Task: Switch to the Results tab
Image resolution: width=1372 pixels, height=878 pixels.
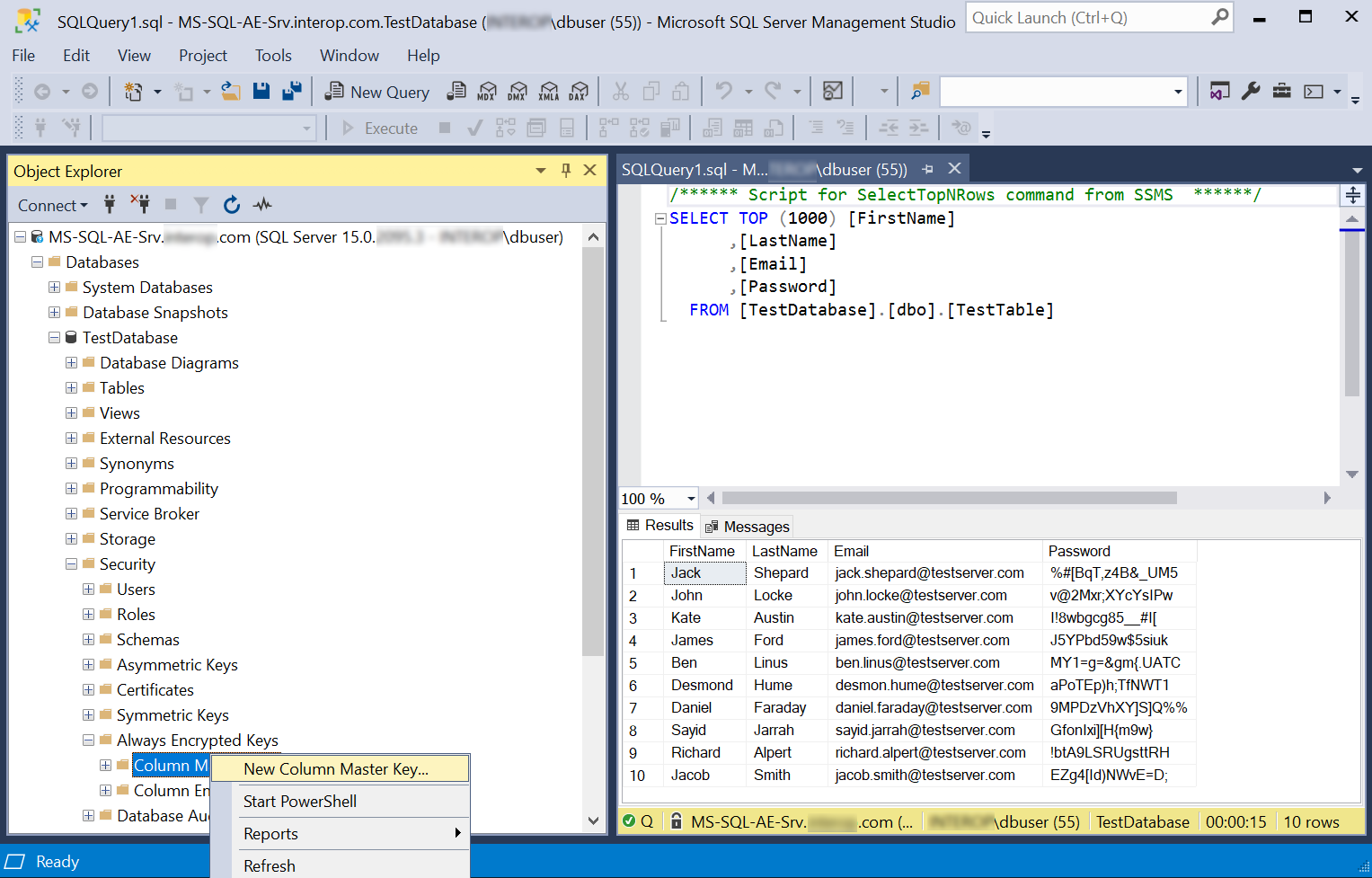Action: (660, 526)
